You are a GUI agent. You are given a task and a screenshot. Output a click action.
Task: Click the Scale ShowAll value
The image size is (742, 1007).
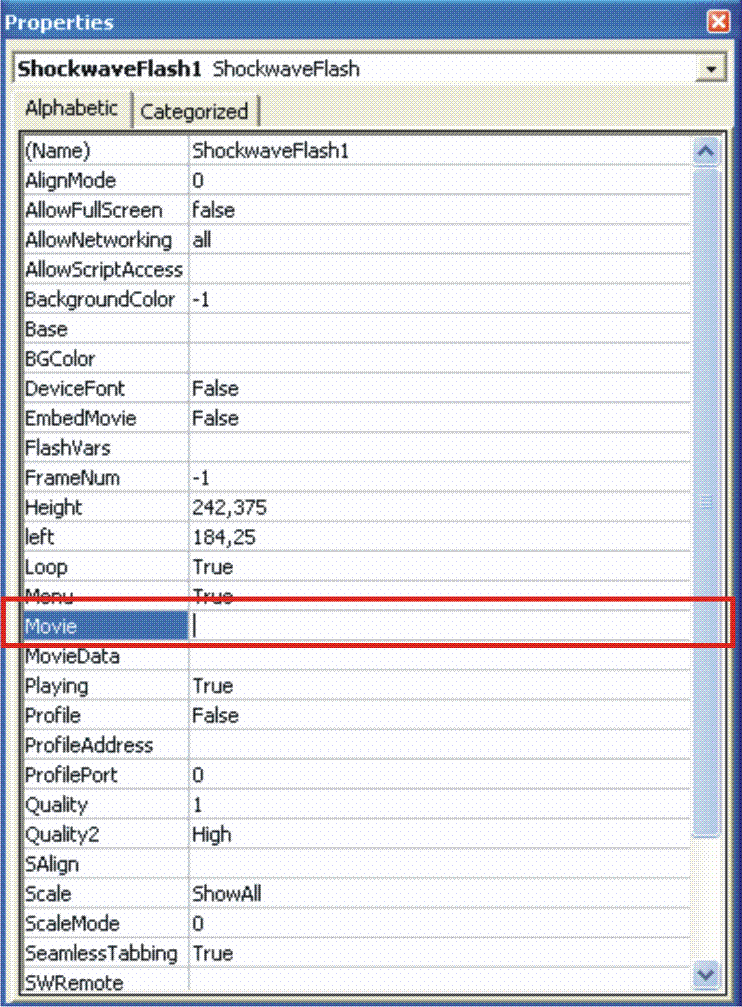click(227, 893)
